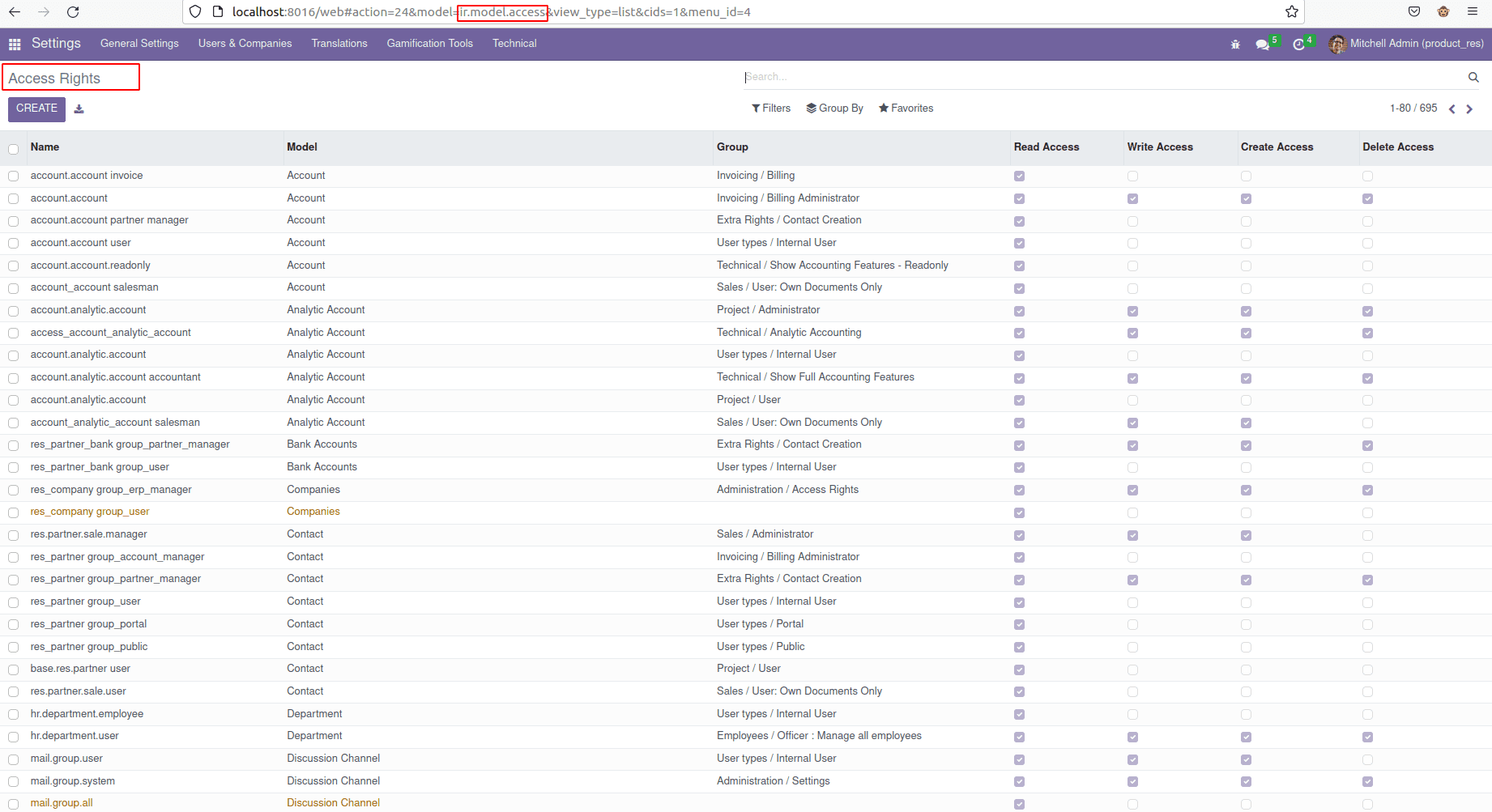
Task: Click the monkey extension icon in browser toolbar
Action: 1443,11
